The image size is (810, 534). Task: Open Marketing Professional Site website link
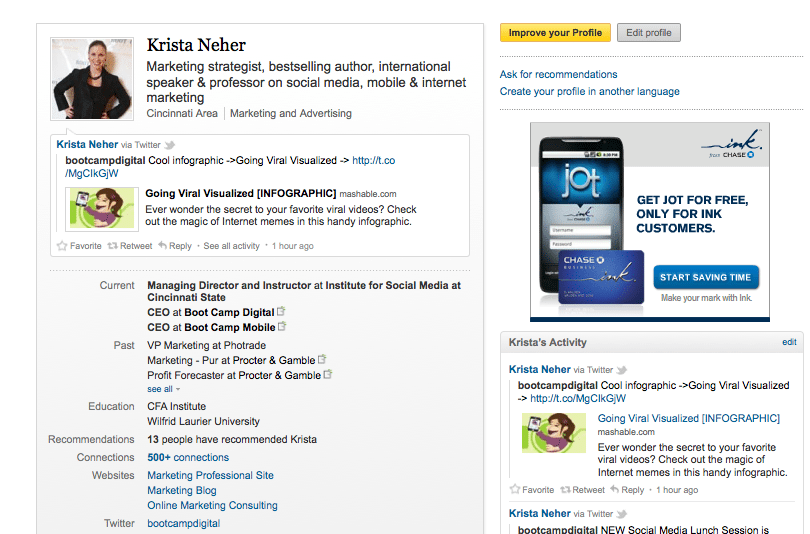click(x=210, y=475)
